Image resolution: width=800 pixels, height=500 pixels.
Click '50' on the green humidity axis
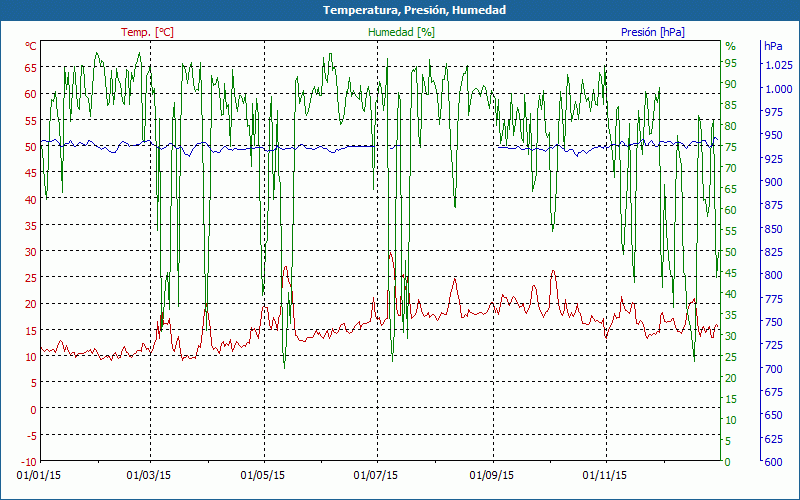731,252
